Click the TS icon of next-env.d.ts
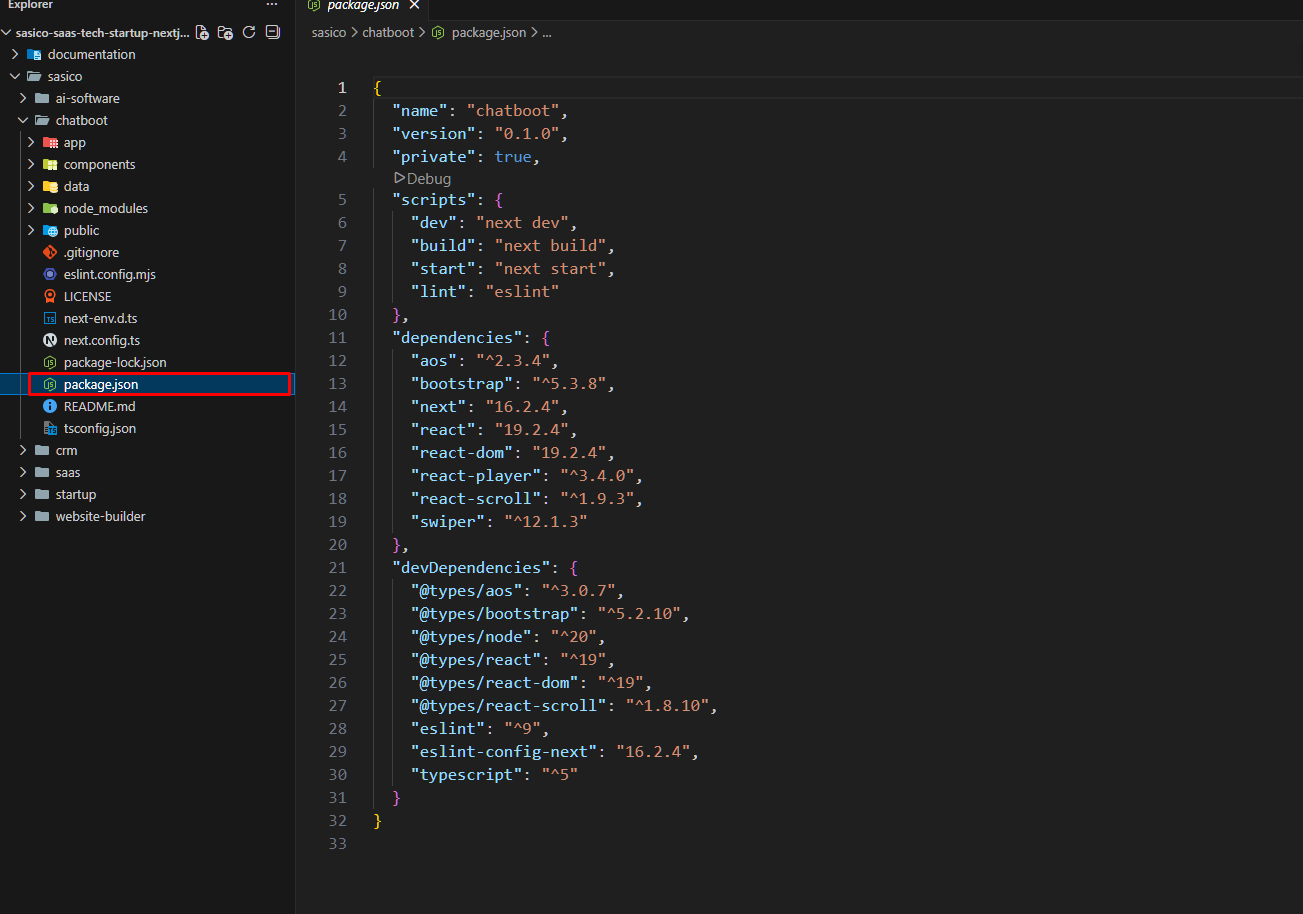Image resolution: width=1303 pixels, height=914 pixels. [x=50, y=318]
